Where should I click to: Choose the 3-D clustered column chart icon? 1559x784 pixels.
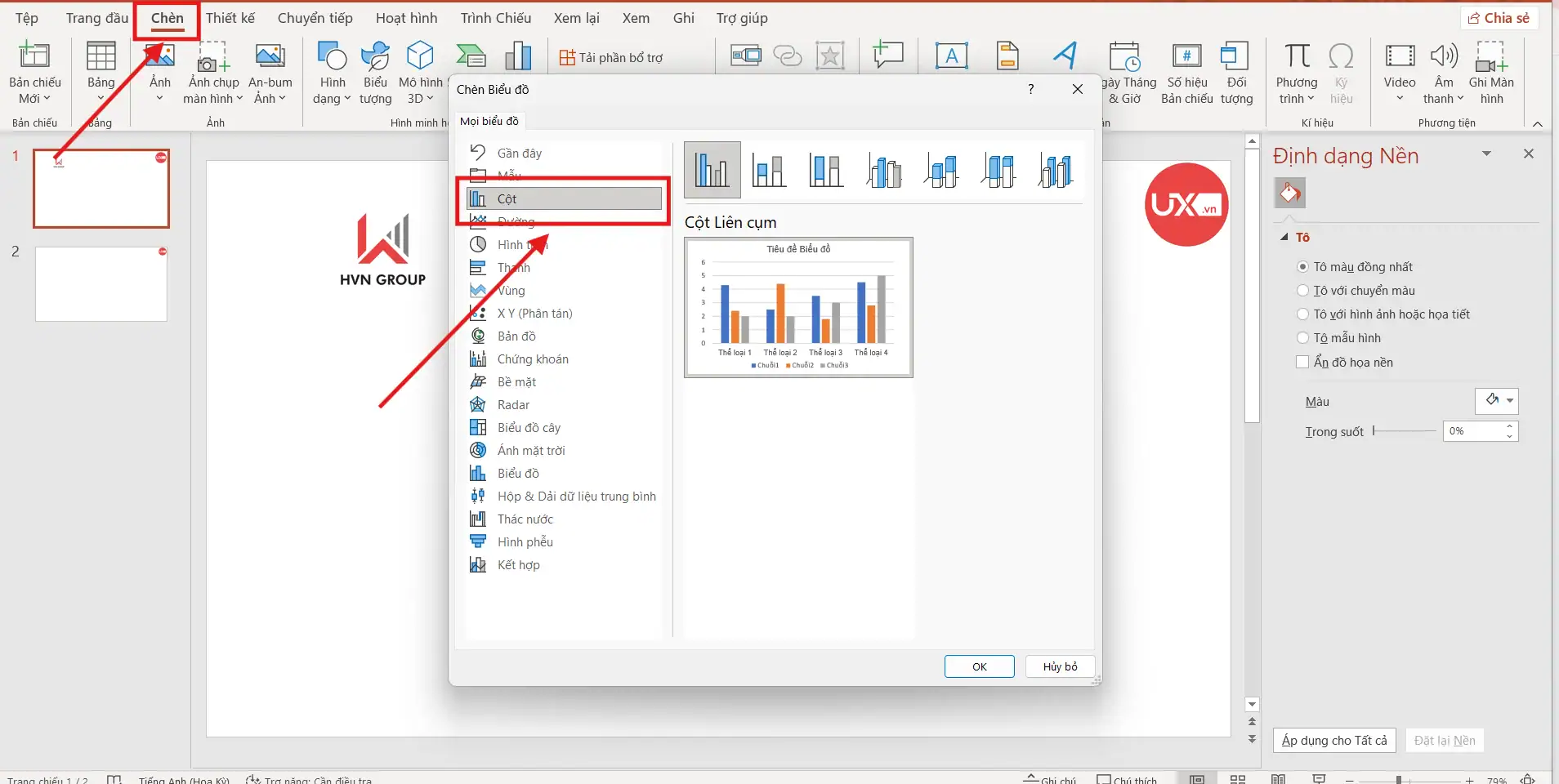(884, 171)
